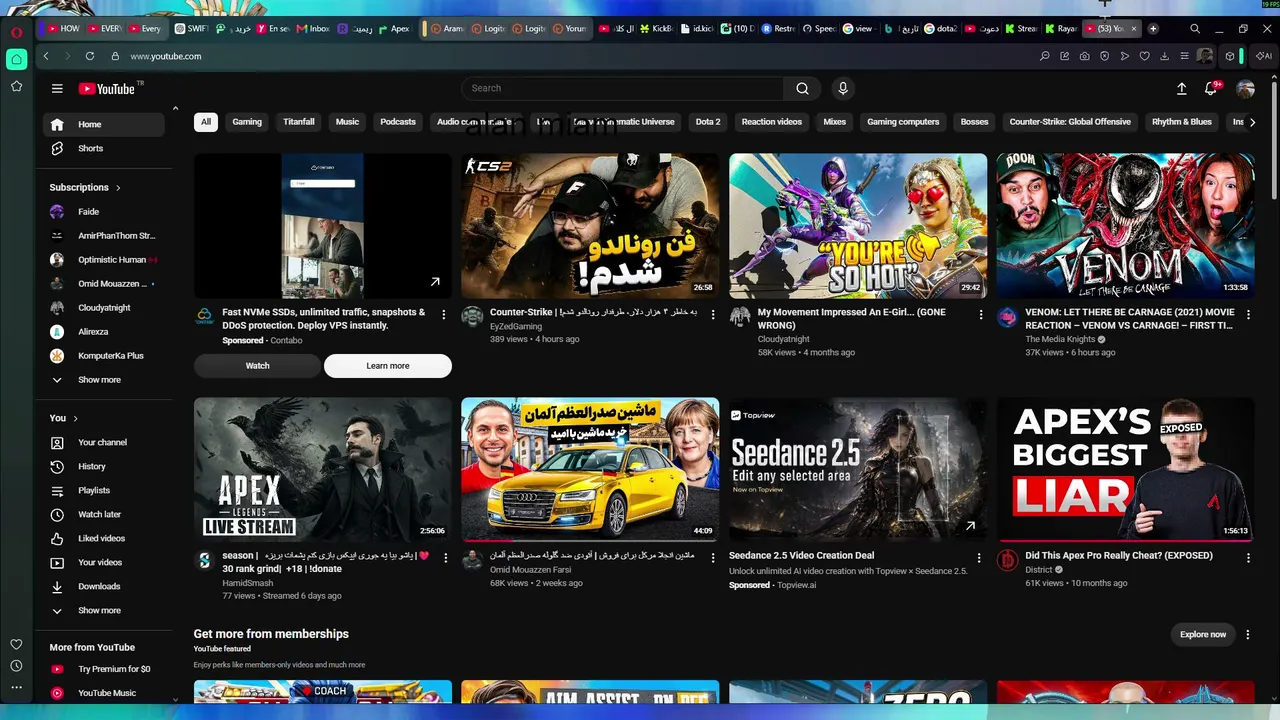
Task: Open options for Counter-Strike video
Action: coord(713,314)
